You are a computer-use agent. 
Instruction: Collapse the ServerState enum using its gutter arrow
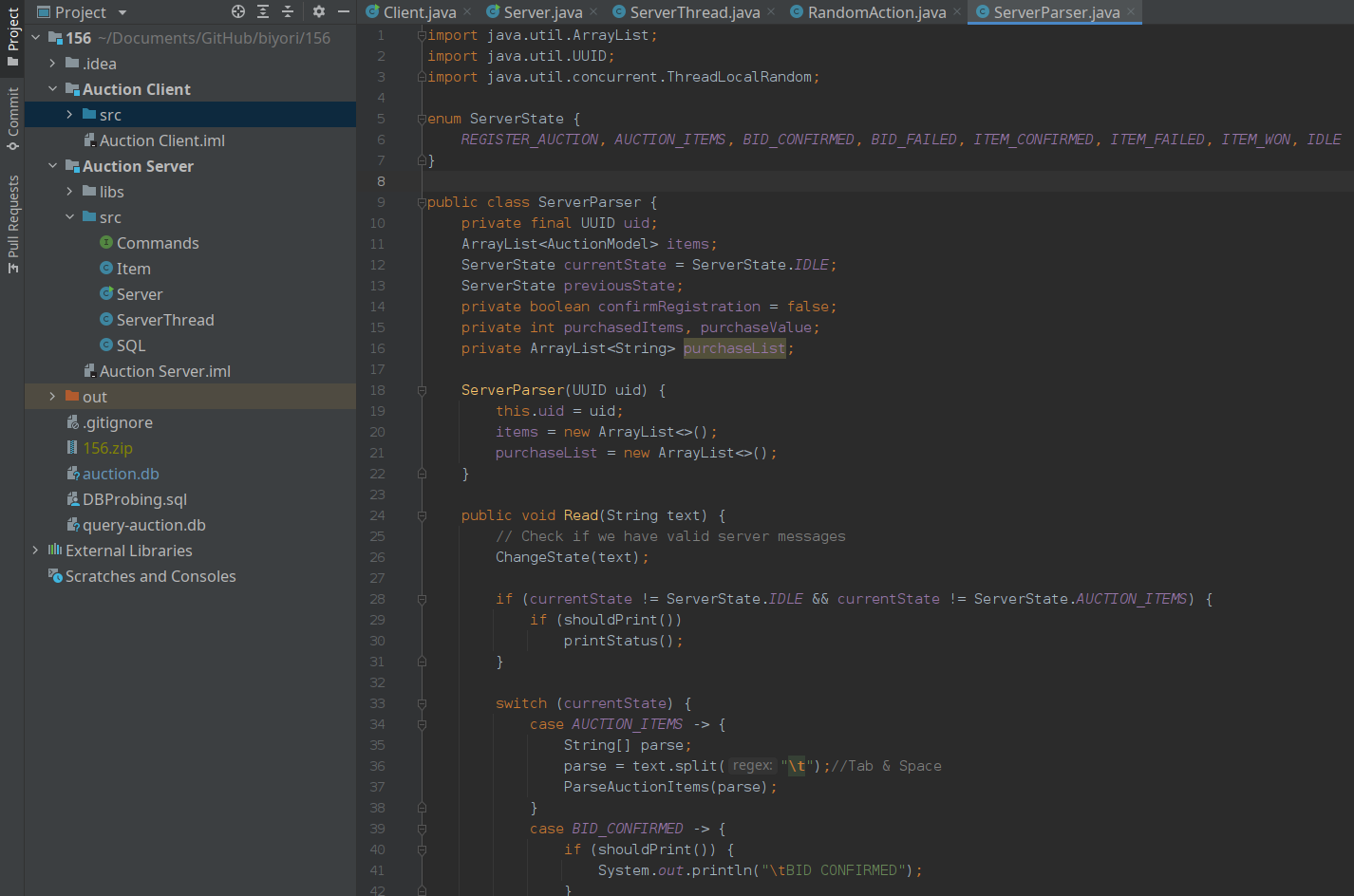tap(421, 118)
